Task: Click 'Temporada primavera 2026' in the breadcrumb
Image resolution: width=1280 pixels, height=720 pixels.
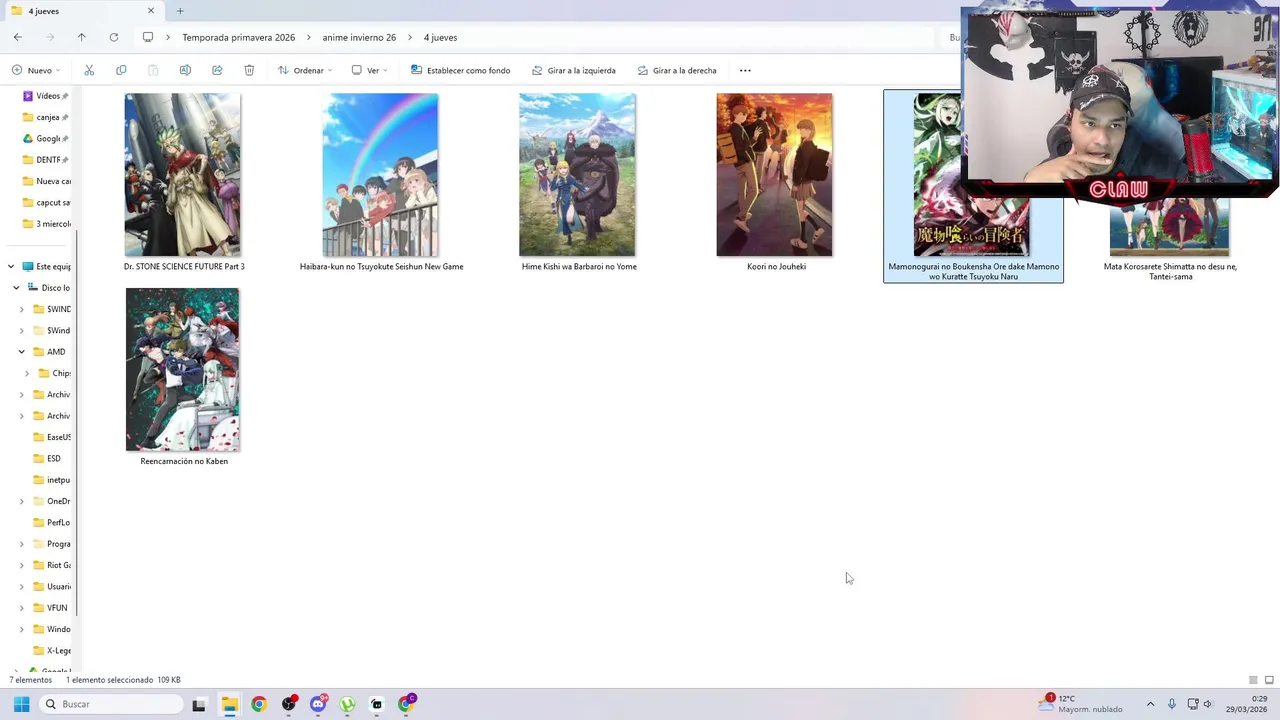Action: point(239,37)
